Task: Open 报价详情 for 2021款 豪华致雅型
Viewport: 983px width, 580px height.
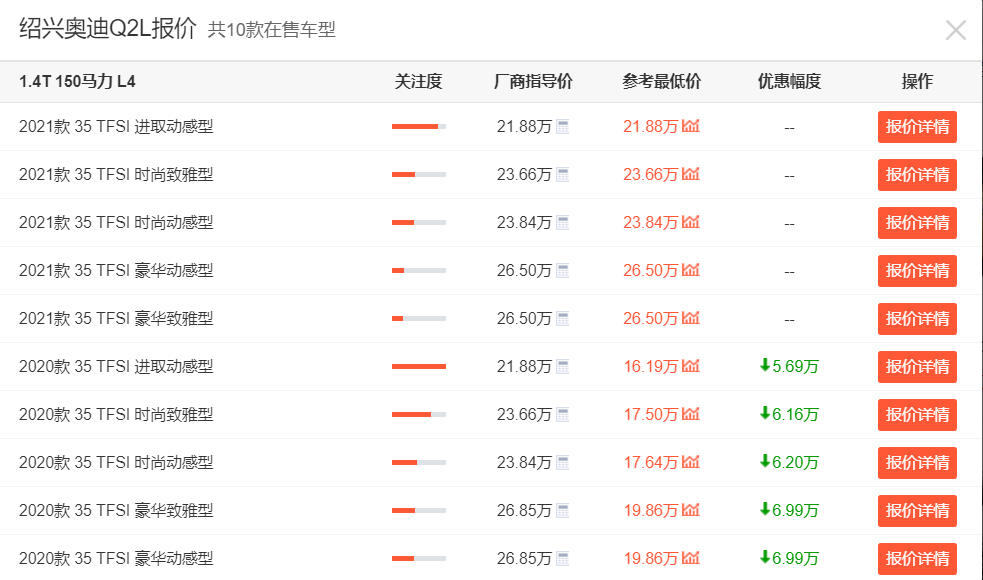Action: pyautogui.click(x=917, y=319)
